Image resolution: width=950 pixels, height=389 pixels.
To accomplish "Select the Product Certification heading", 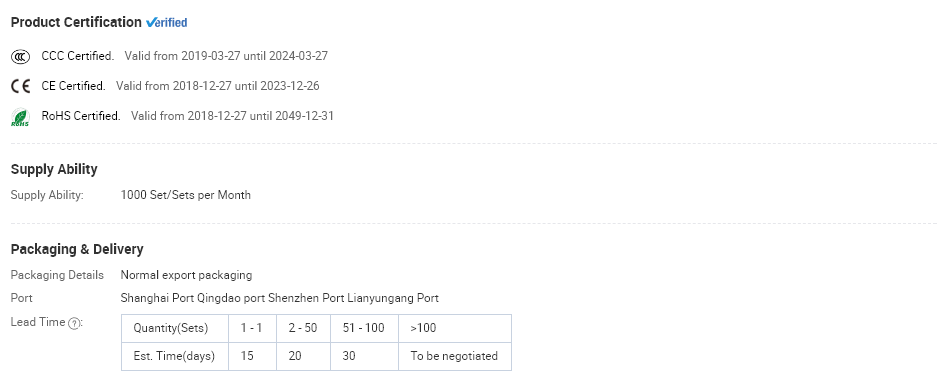I will coord(76,22).
